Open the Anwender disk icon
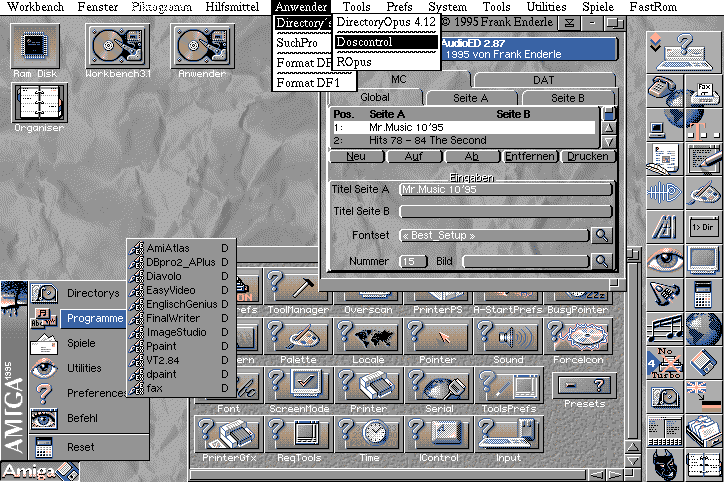Viewport: 724px width, 482px height. (x=202, y=46)
